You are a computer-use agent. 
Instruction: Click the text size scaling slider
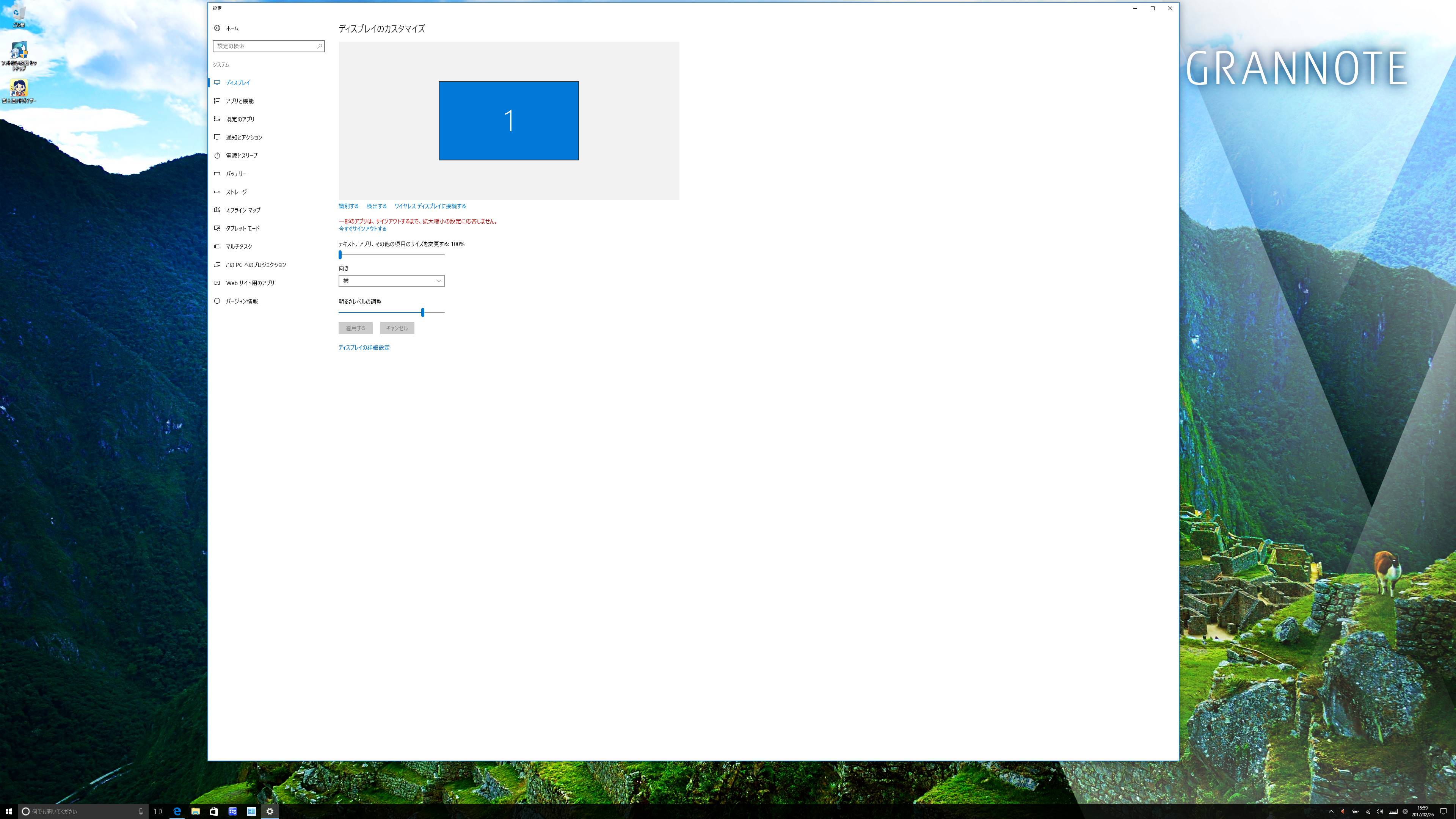coord(340,255)
